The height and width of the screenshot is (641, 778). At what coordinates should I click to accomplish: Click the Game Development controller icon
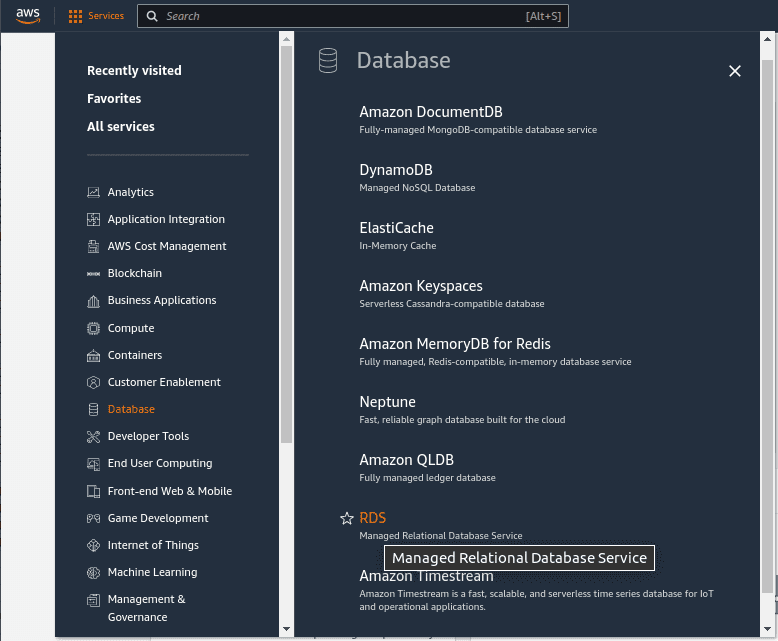pos(93,518)
